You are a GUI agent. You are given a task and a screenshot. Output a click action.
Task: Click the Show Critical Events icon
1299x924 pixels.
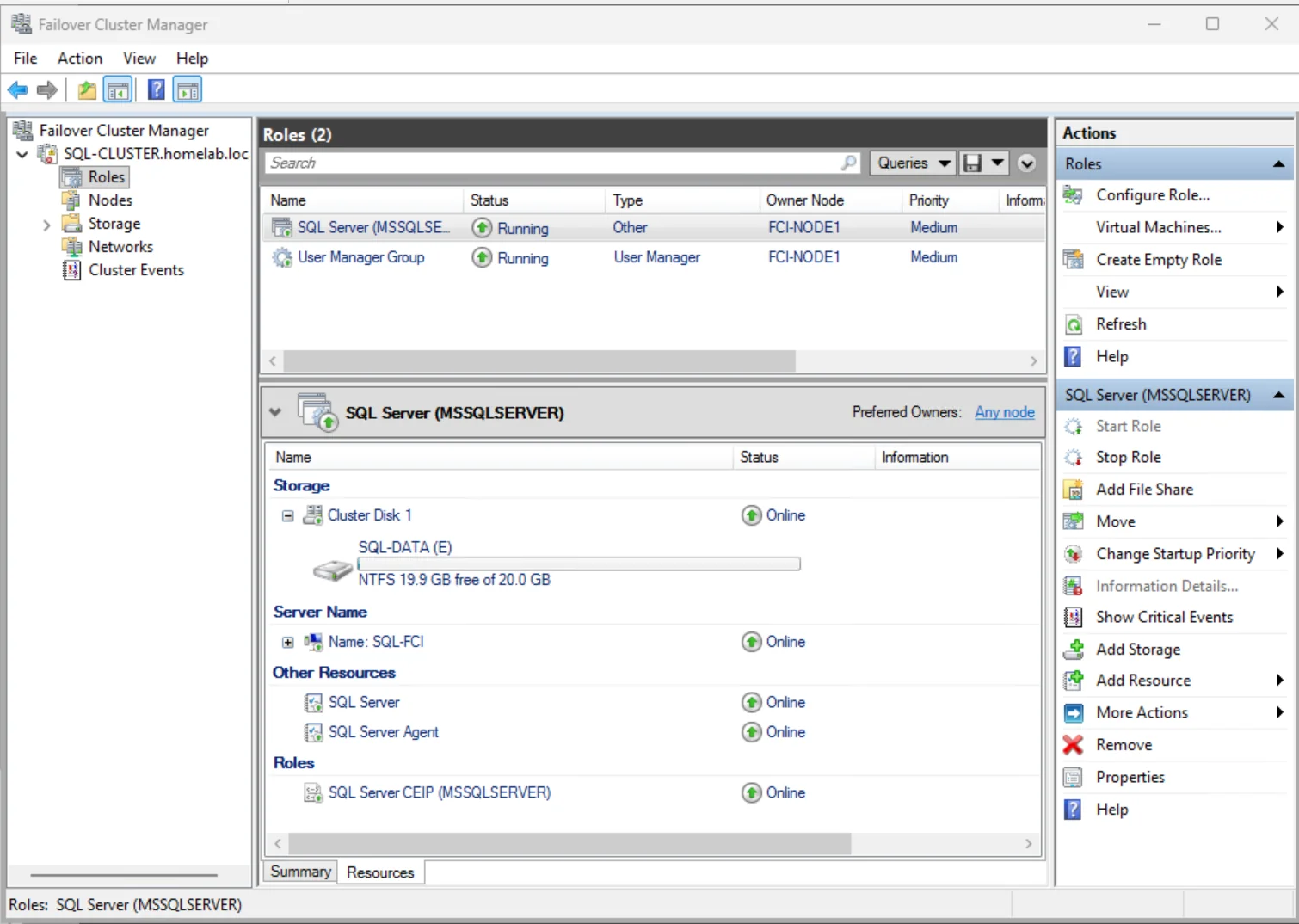click(1073, 617)
